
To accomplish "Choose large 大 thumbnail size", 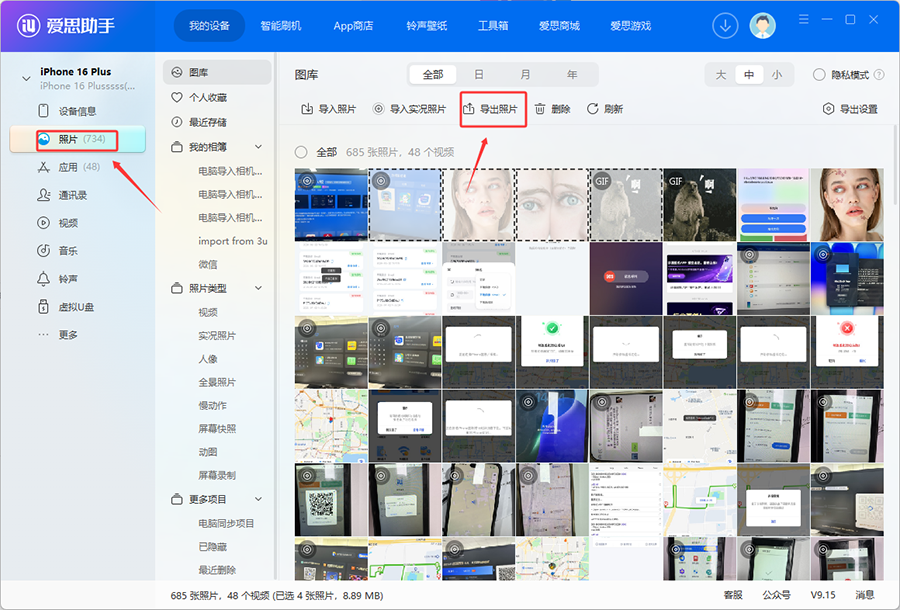I will tap(721, 75).
